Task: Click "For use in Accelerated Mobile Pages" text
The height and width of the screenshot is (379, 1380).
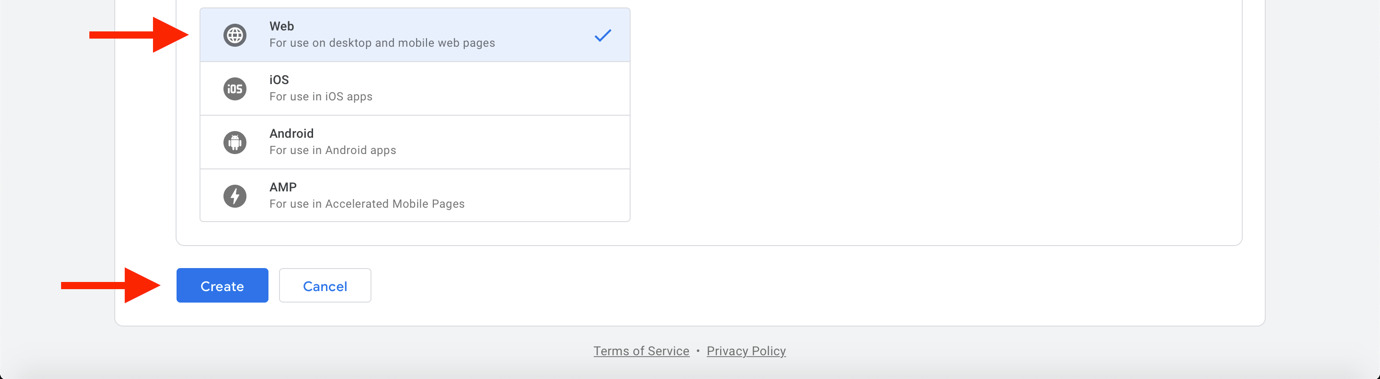Action: [x=367, y=204]
